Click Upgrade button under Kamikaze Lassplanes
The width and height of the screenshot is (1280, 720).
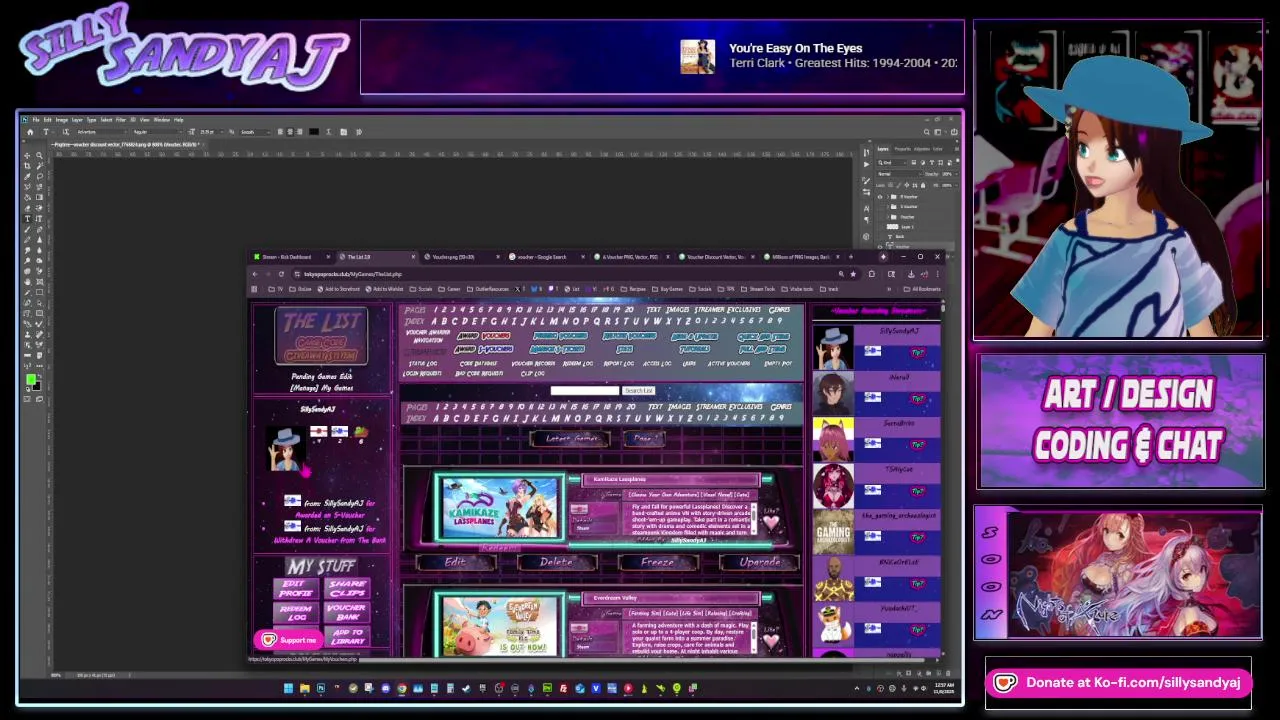click(x=760, y=562)
